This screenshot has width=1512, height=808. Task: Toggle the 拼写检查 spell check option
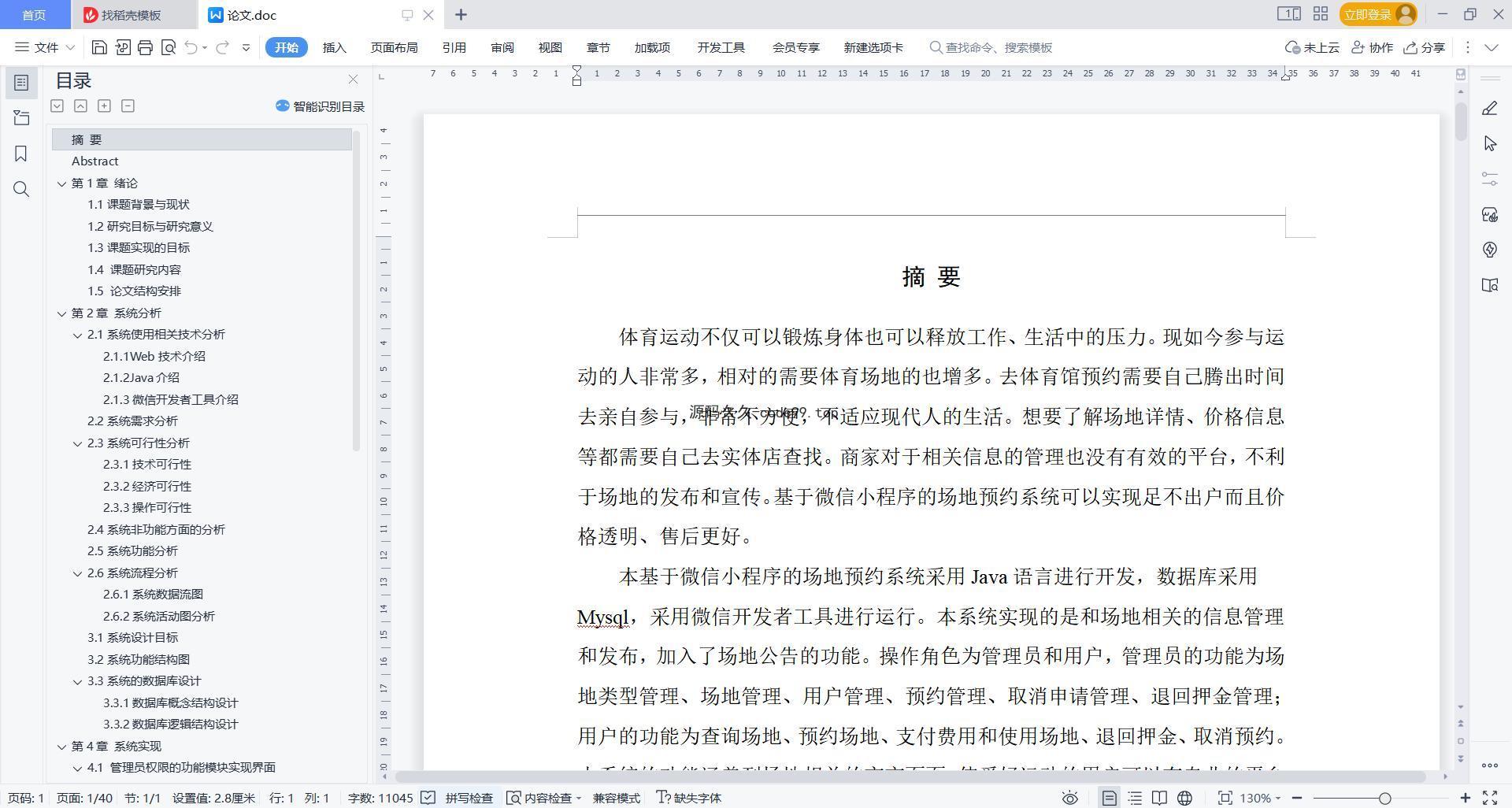[458, 798]
